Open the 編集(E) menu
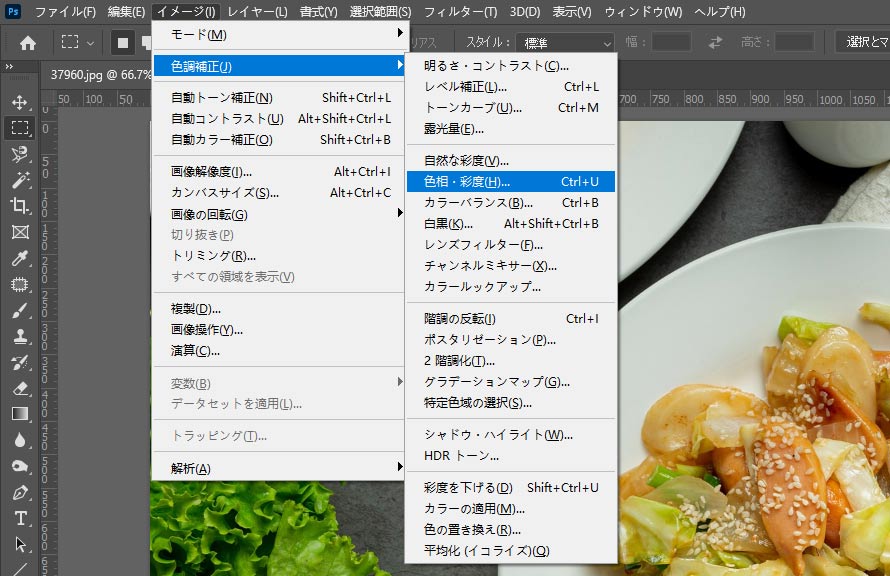The image size is (890, 576). point(127,12)
